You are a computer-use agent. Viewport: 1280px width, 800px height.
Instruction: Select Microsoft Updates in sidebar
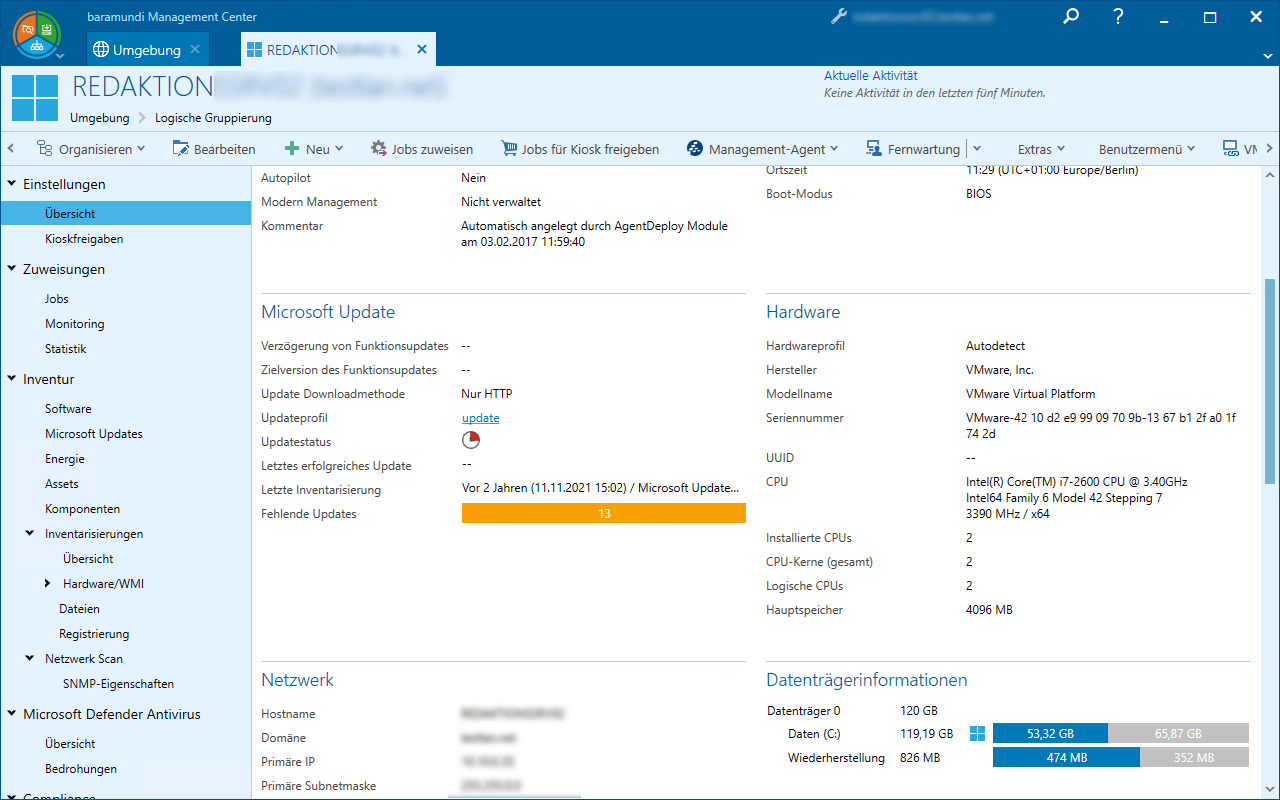94,434
